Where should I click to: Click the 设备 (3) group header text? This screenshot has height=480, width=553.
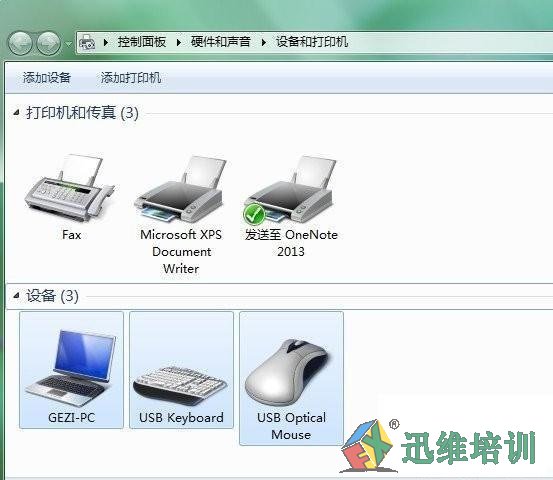click(x=52, y=296)
